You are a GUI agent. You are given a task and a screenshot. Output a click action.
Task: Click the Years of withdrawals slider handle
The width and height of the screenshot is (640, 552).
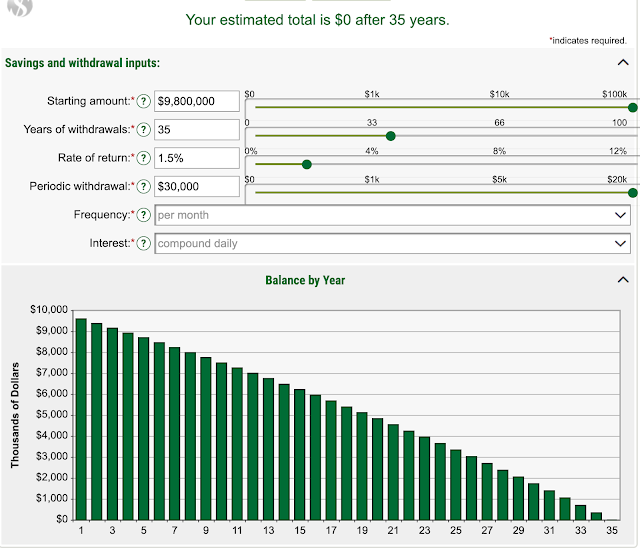pos(391,136)
